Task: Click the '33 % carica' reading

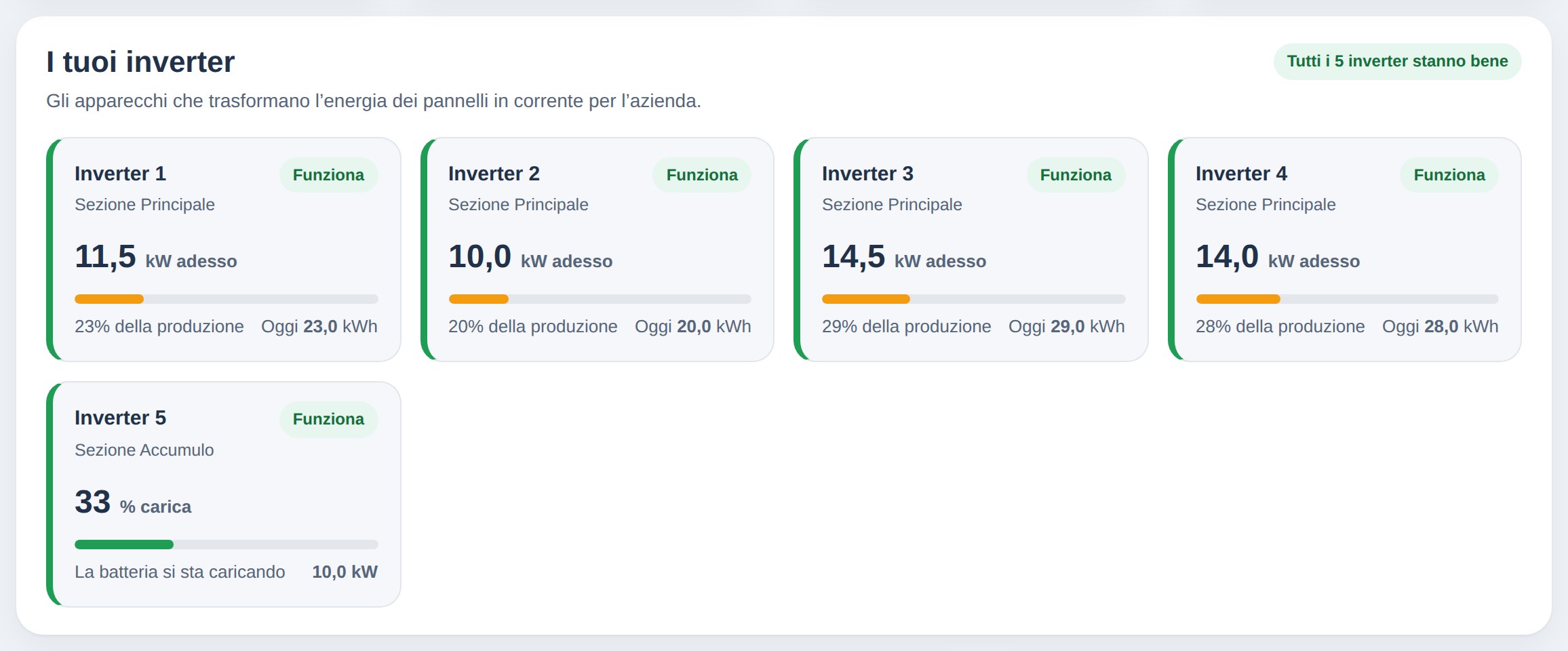Action: (x=133, y=503)
